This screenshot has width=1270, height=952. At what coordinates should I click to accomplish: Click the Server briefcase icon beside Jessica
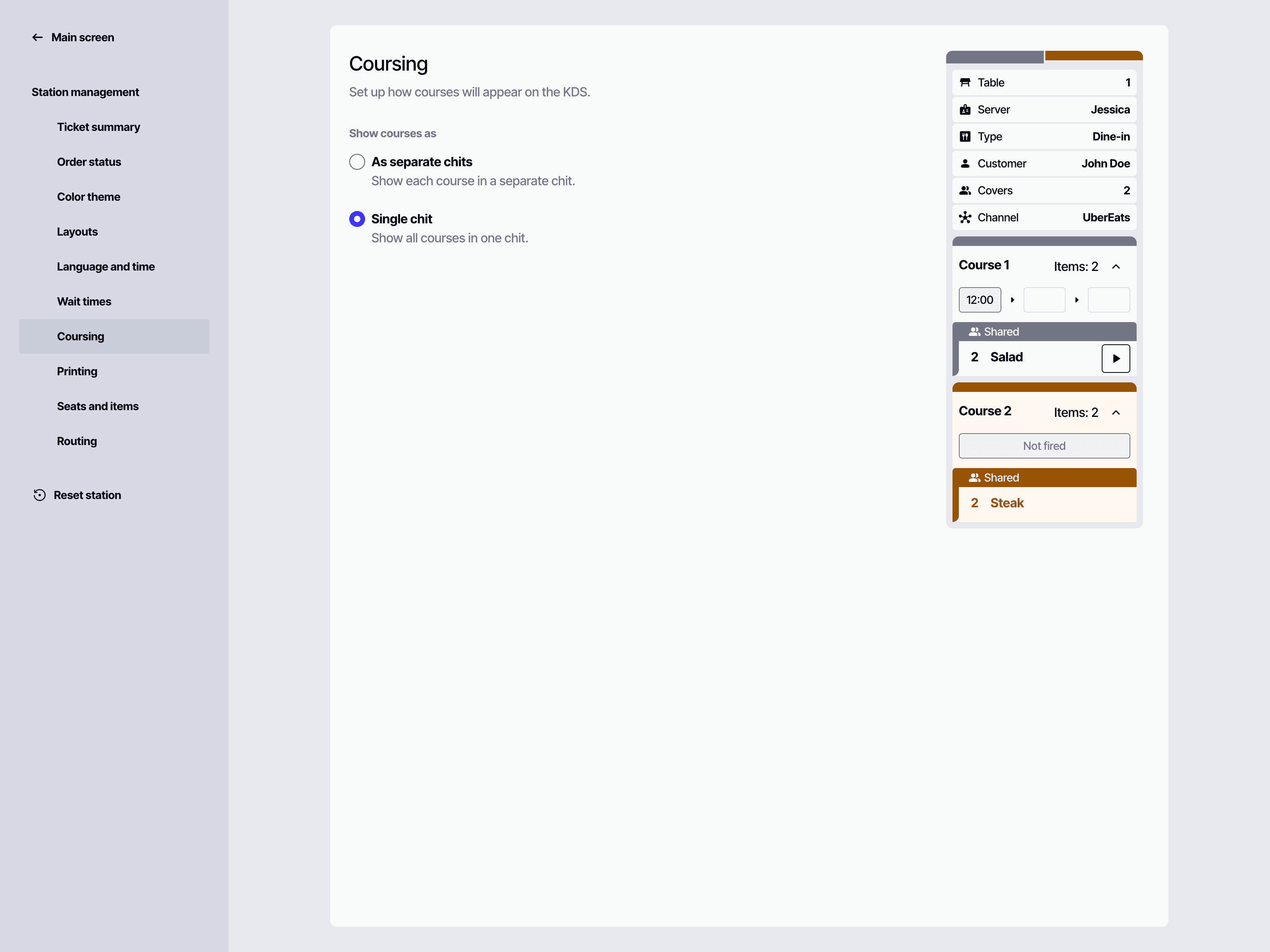click(x=966, y=109)
